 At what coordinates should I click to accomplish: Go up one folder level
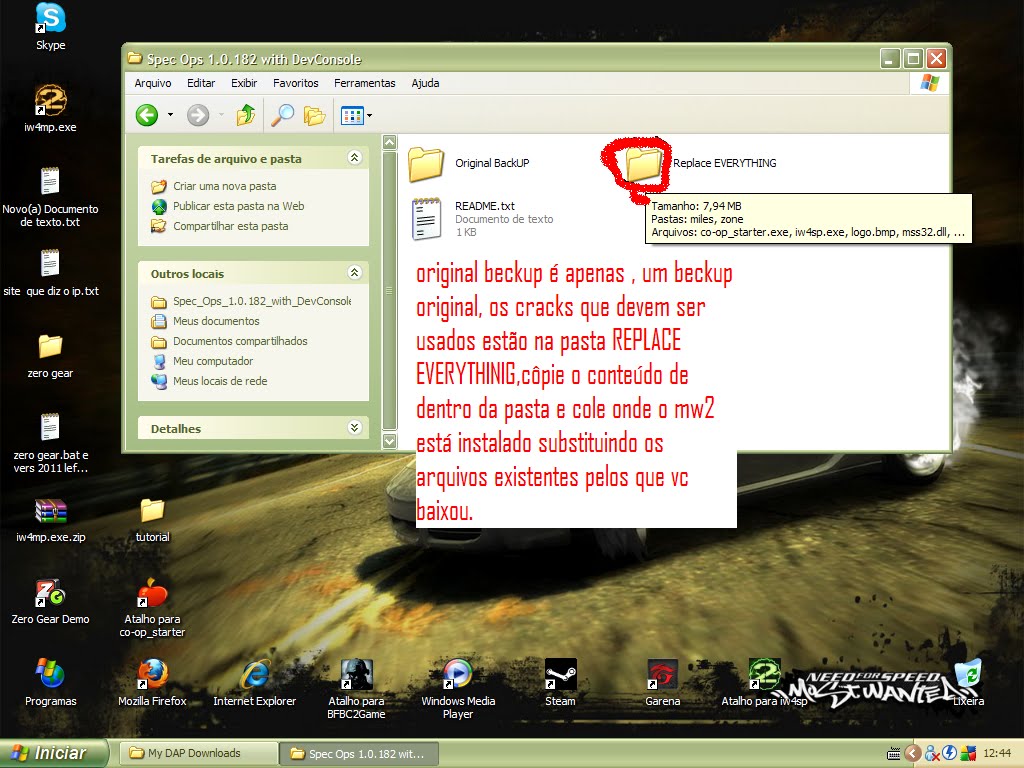click(246, 116)
